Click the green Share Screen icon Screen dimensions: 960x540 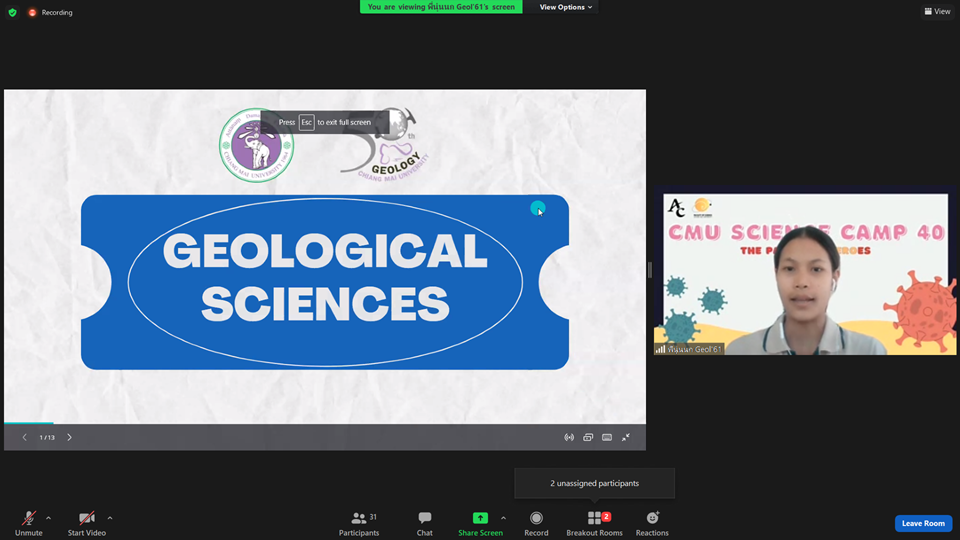point(480,518)
